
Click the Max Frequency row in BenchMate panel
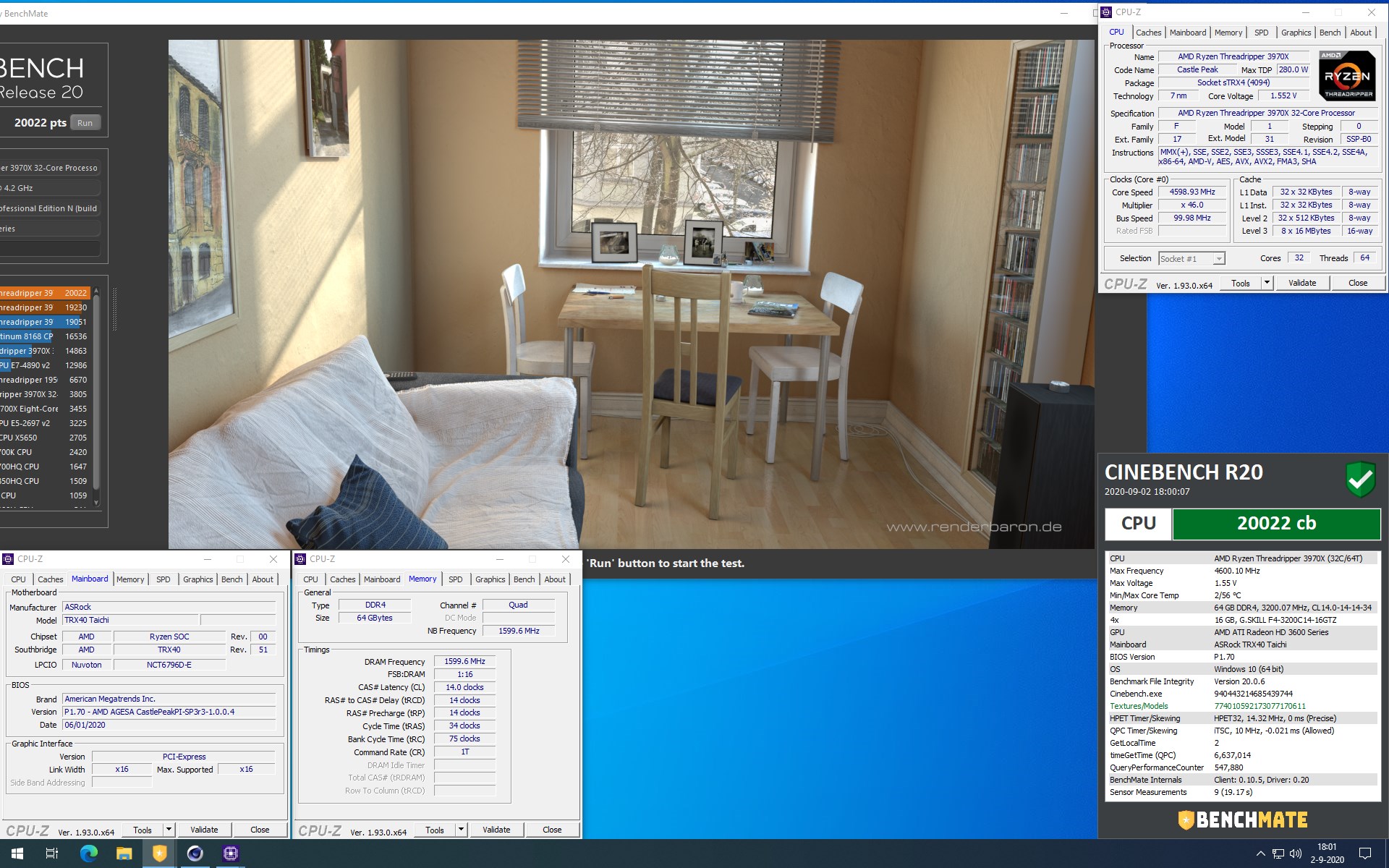pyautogui.click(x=1242, y=571)
